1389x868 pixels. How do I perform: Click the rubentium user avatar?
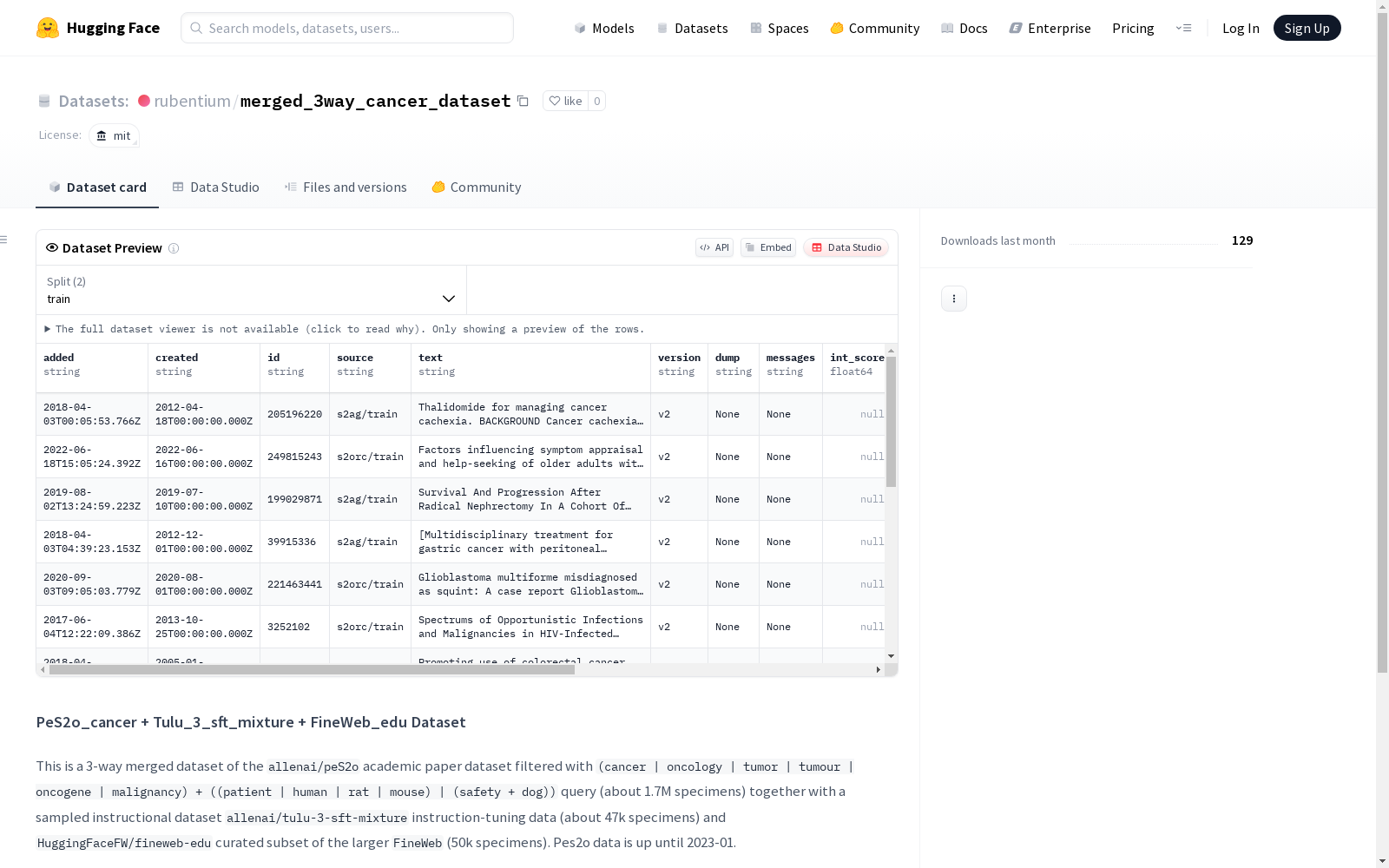[x=144, y=101]
